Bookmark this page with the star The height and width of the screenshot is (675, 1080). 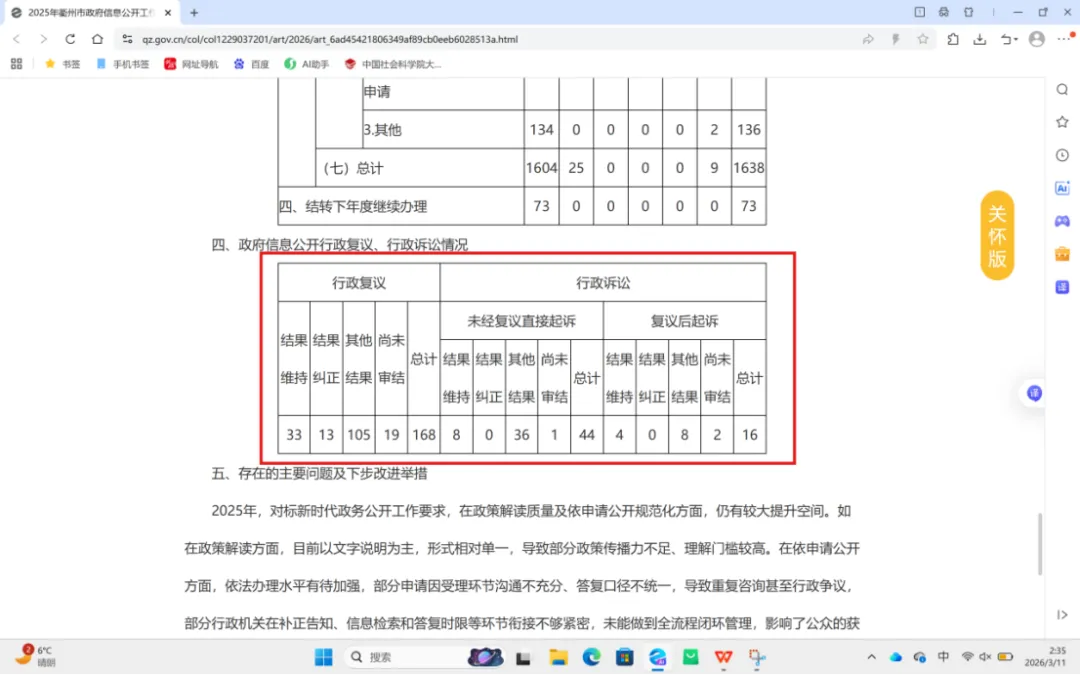923,39
